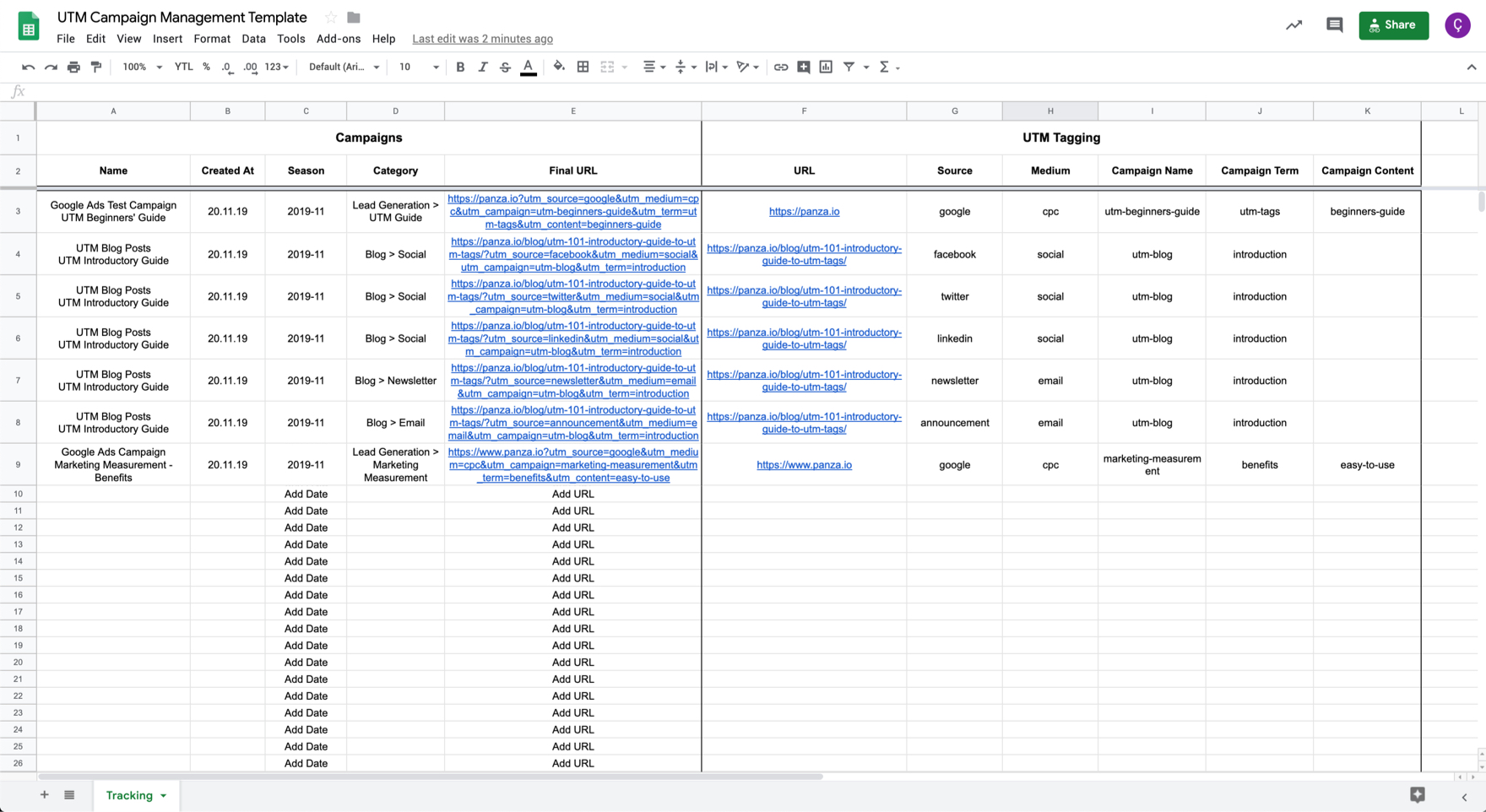Open all sheets list icon

pyautogui.click(x=69, y=795)
